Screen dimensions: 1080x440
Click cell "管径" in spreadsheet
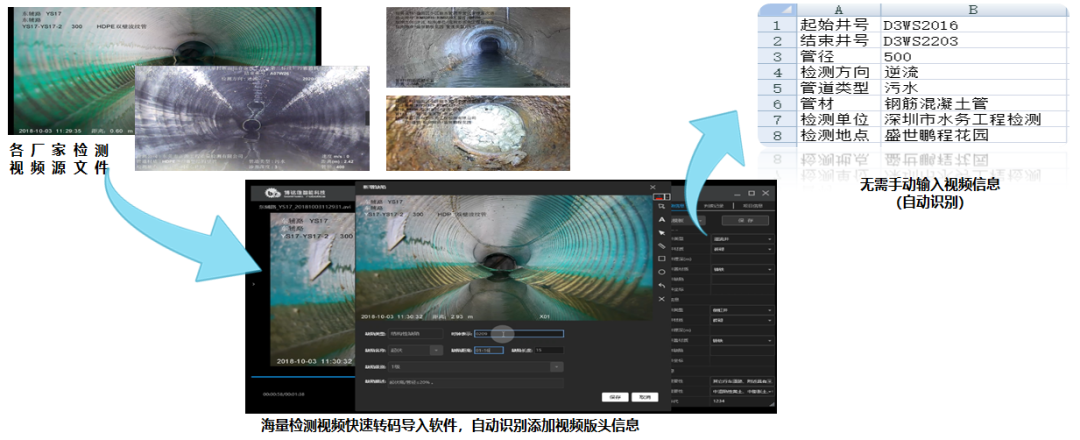coord(837,56)
